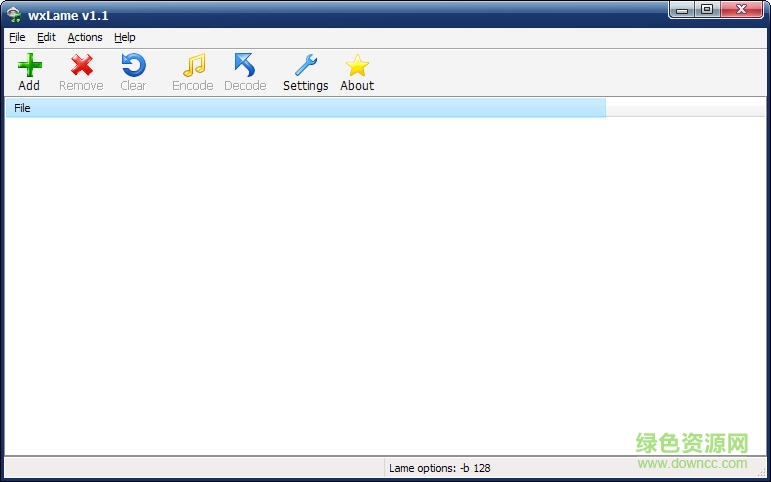Start encoding with the Encode icon
The height and width of the screenshot is (482, 771).
point(194,65)
